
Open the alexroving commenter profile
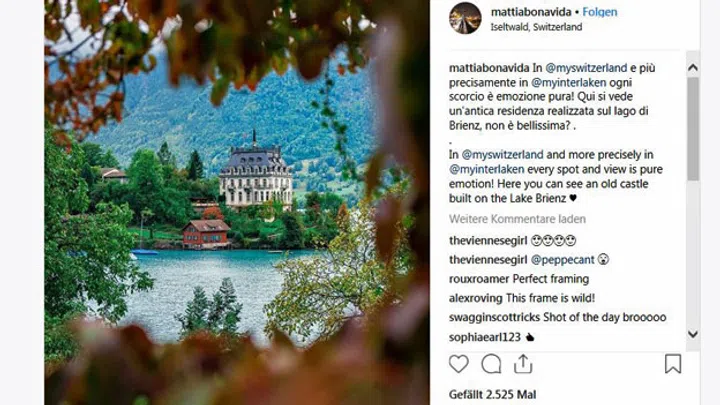(476, 298)
